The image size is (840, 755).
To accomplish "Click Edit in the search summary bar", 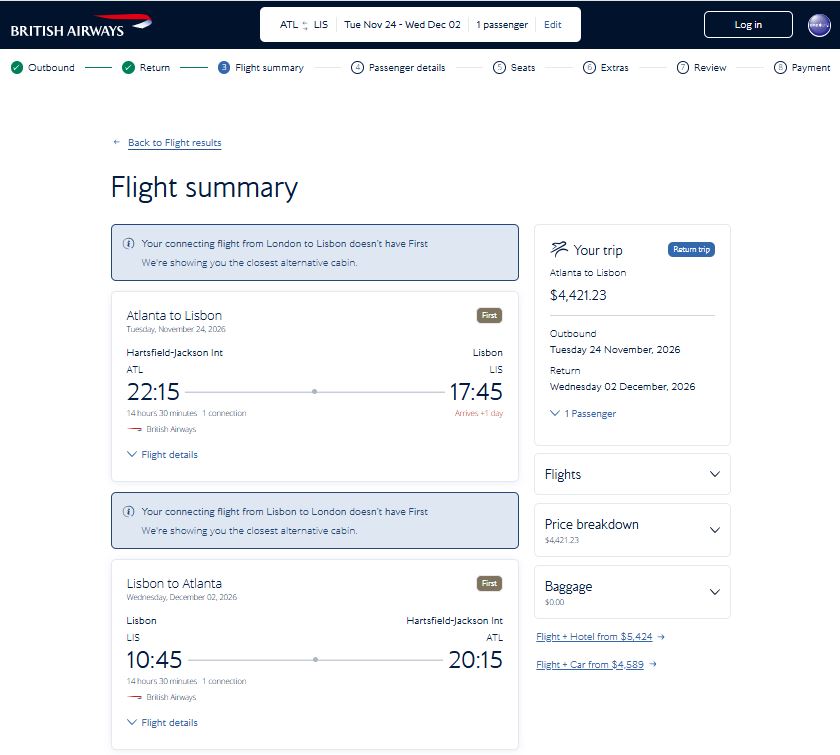I will pyautogui.click(x=552, y=25).
